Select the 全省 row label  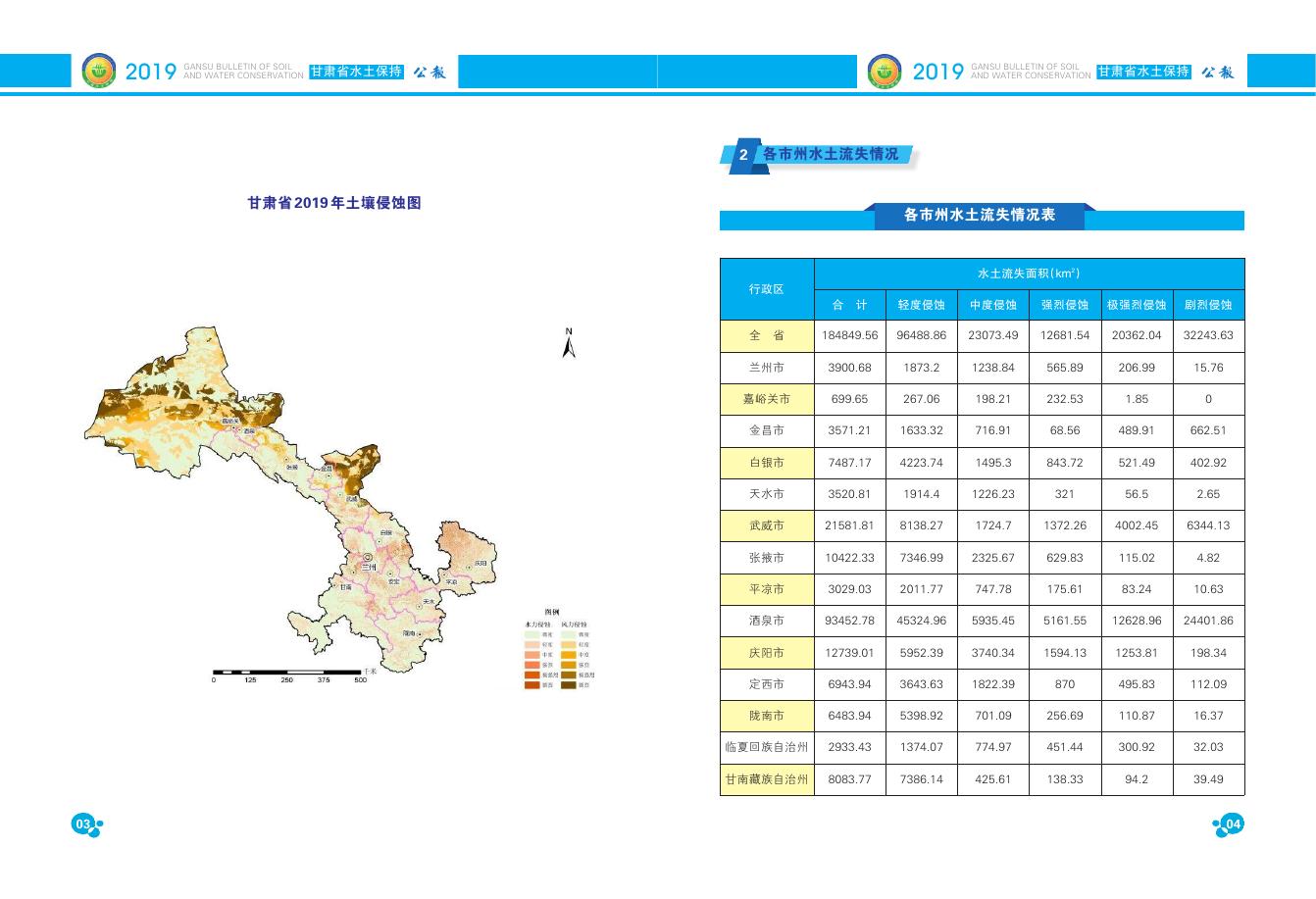click(767, 335)
